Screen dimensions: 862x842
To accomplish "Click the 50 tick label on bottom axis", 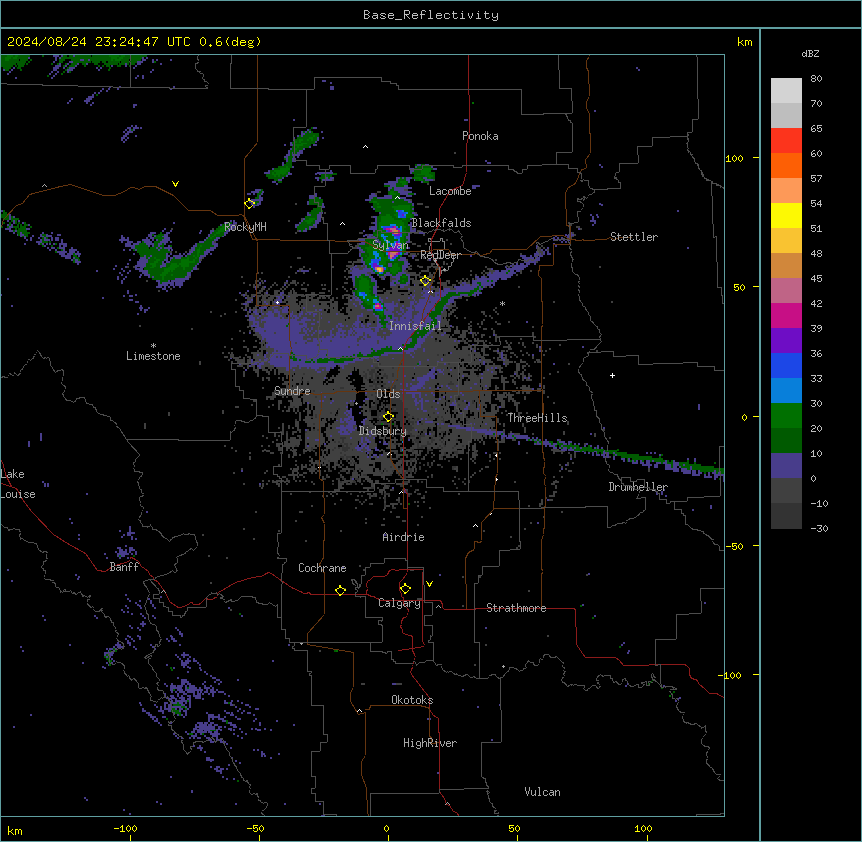I will tap(514, 828).
